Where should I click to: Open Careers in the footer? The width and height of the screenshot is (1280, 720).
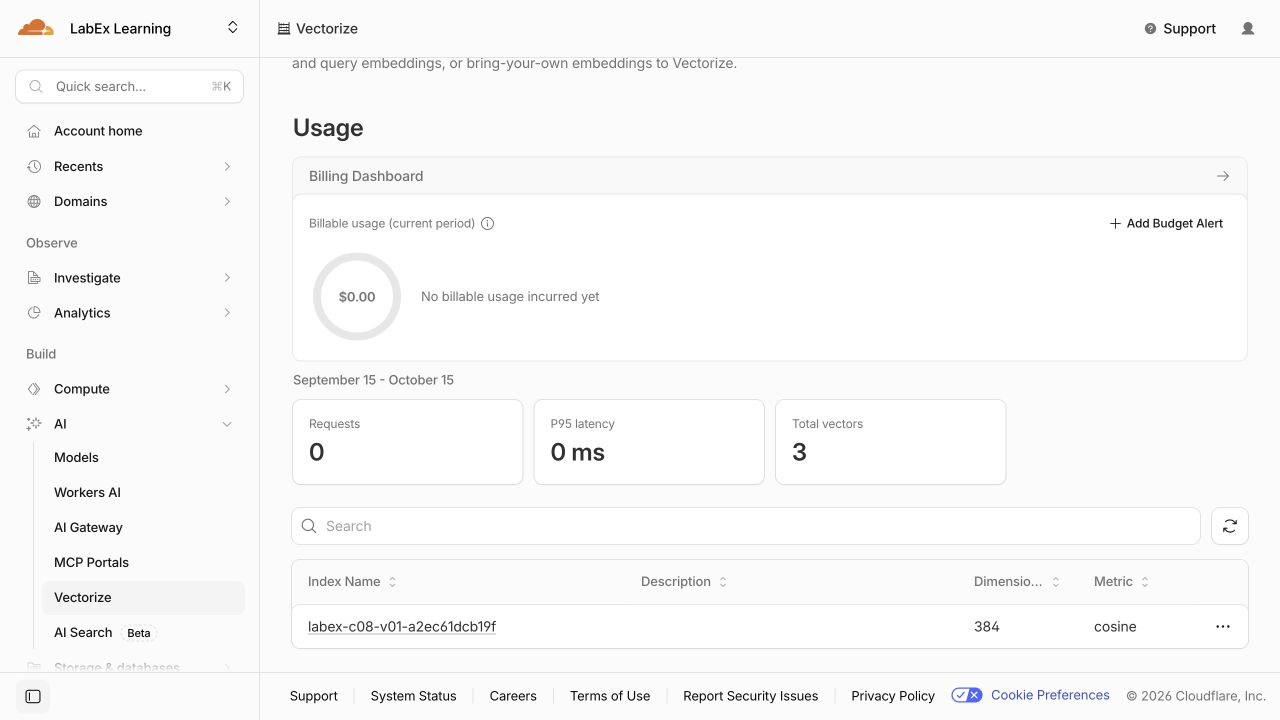[513, 696]
